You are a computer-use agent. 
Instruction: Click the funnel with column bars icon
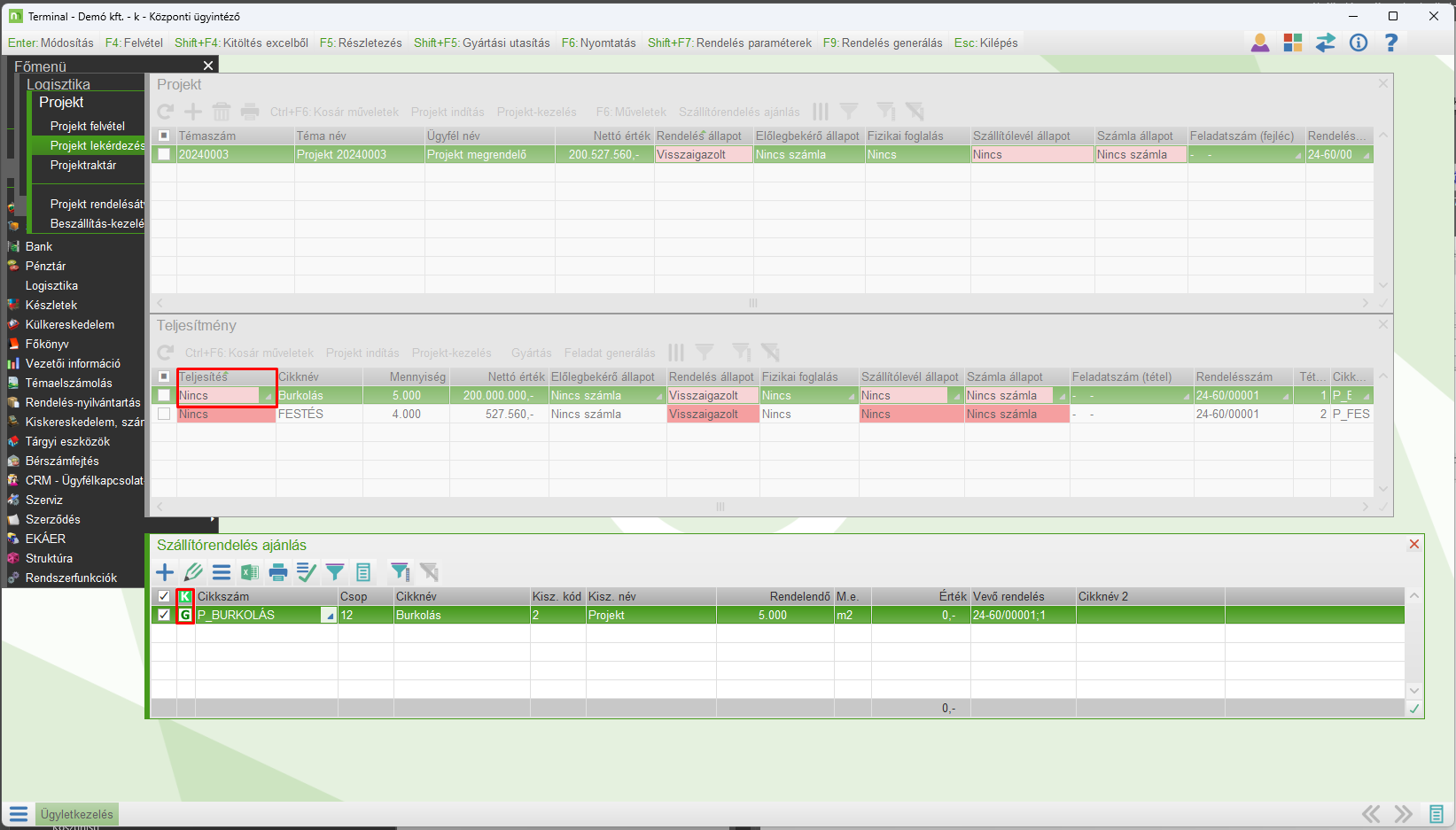coord(401,572)
